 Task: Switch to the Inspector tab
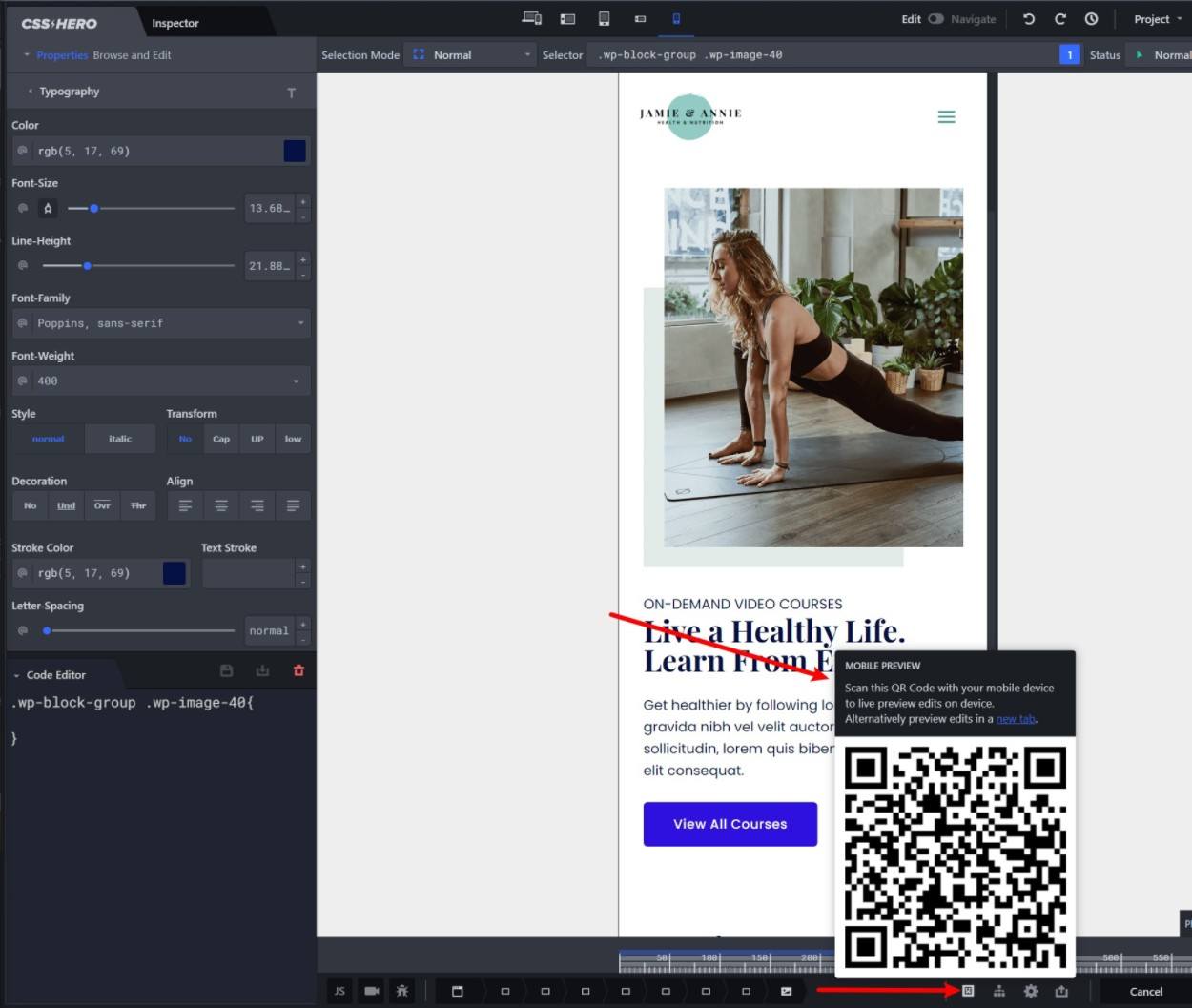point(175,23)
